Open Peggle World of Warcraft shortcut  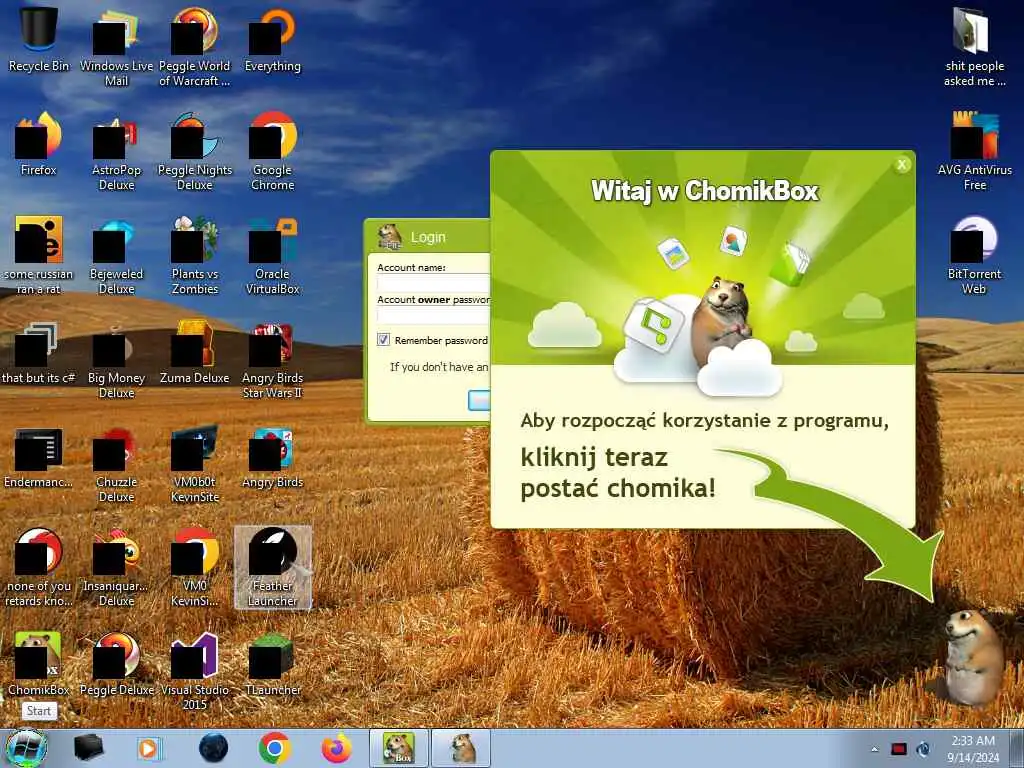[195, 46]
